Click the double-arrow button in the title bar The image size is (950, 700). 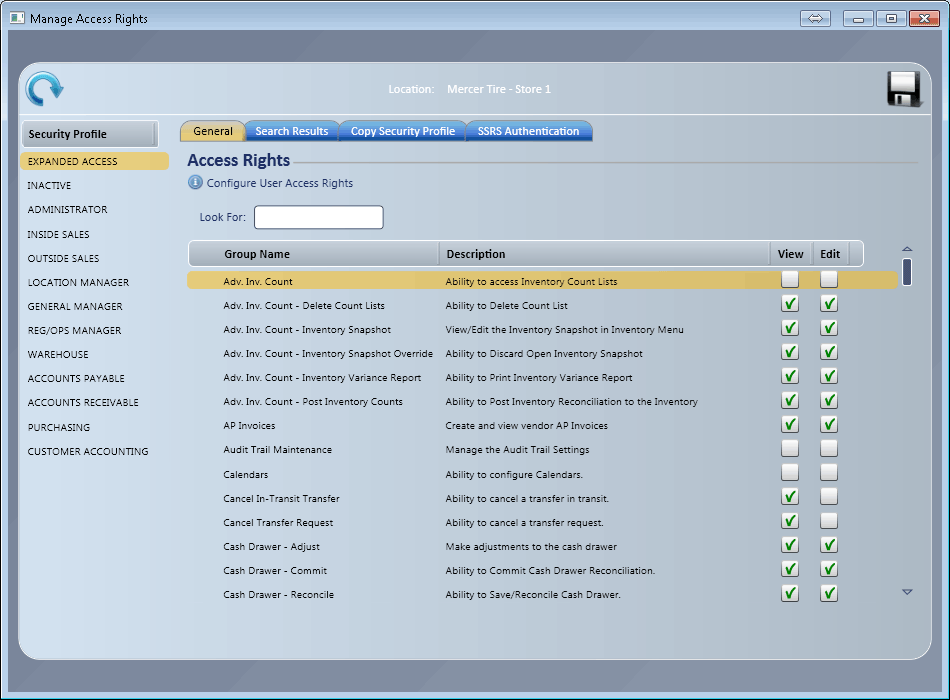[815, 19]
